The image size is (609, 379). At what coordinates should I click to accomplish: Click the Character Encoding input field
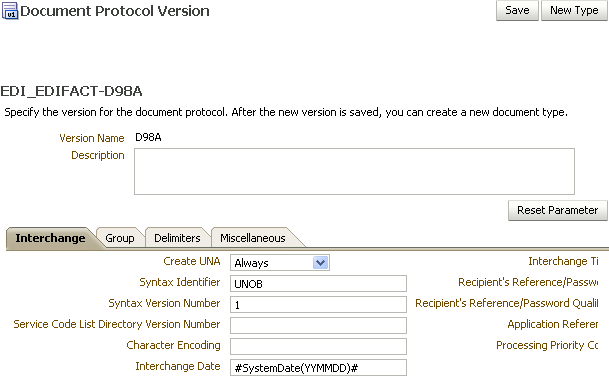click(318, 346)
